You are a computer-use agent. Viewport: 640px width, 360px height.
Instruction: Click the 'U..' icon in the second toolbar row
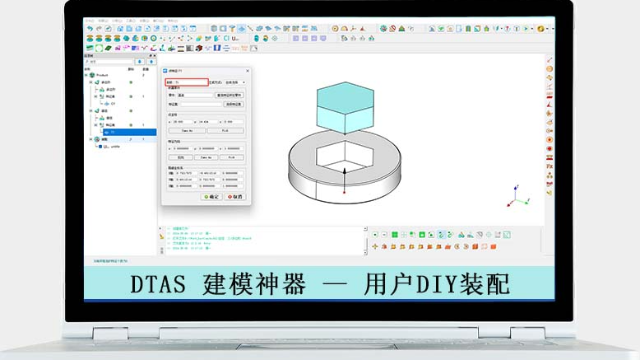pyautogui.click(x=236, y=38)
